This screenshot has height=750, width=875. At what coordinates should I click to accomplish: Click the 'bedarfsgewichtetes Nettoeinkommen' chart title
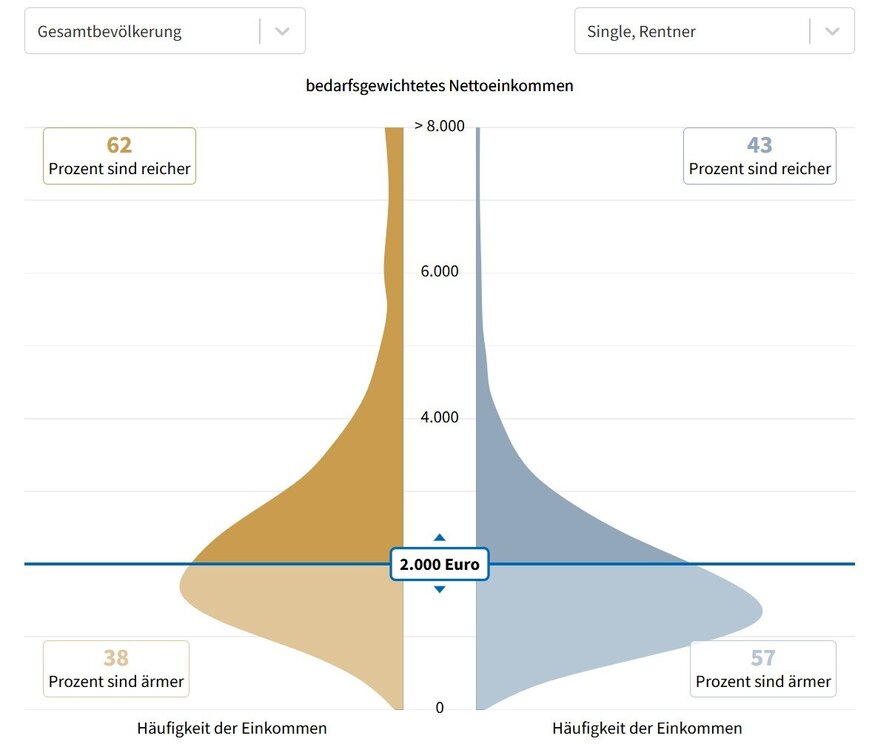click(439, 86)
